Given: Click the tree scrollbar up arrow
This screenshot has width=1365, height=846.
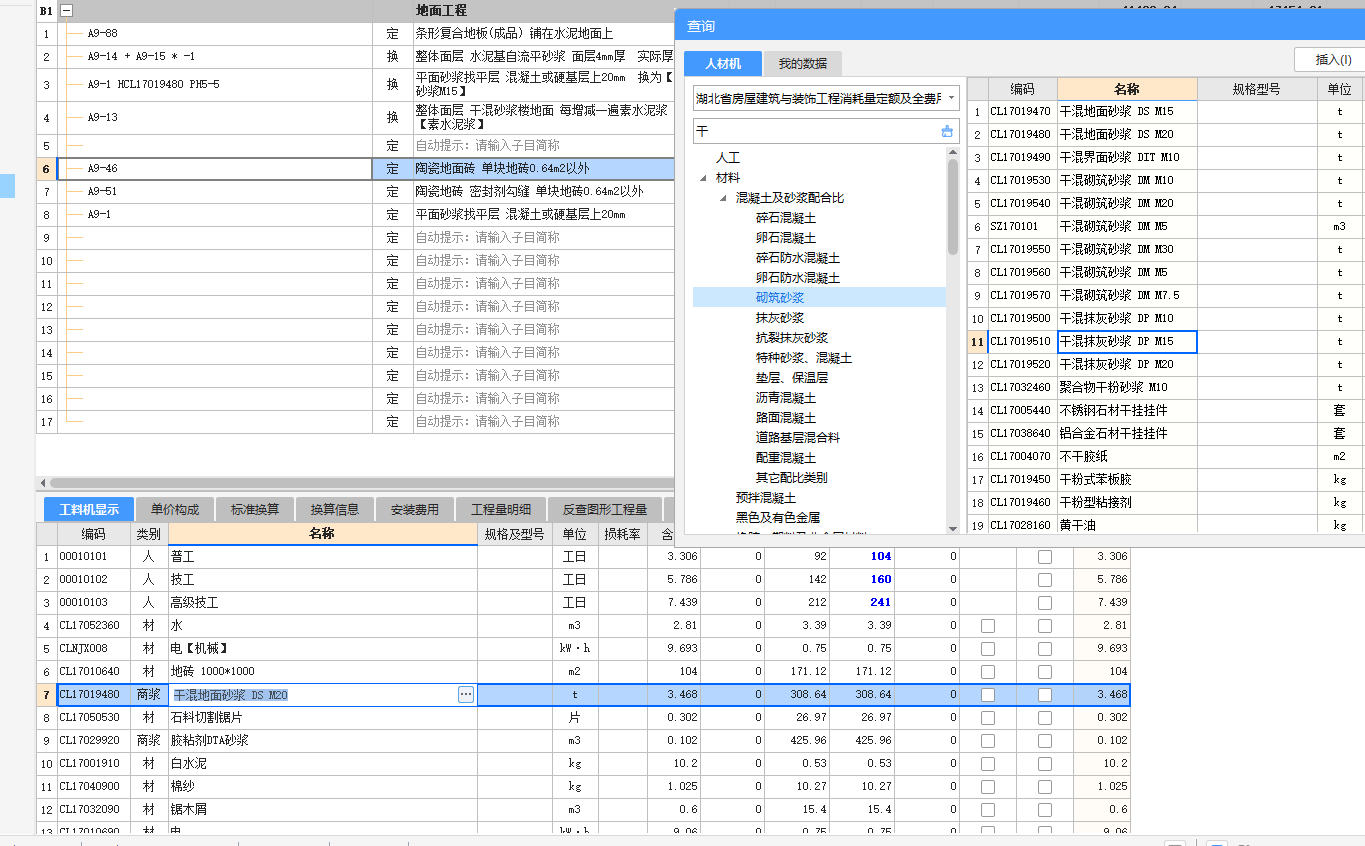Looking at the screenshot, I should pyautogui.click(x=953, y=152).
